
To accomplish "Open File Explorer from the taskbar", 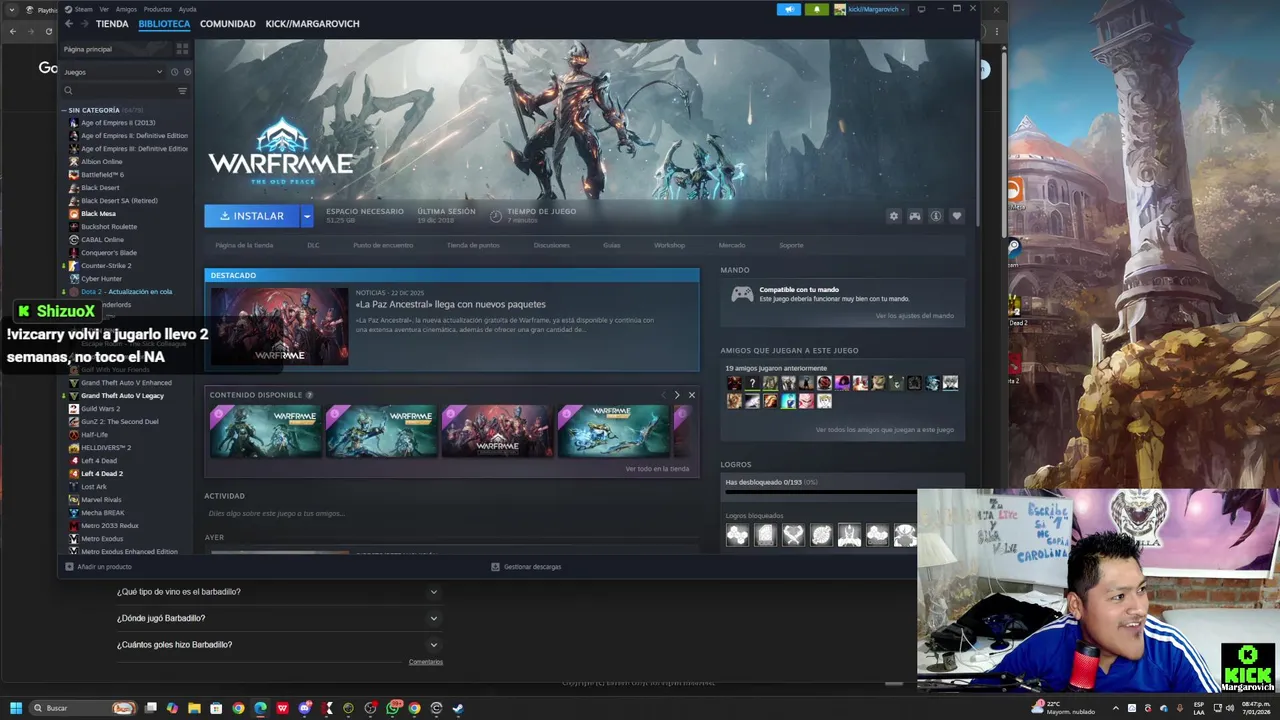I will (194, 708).
